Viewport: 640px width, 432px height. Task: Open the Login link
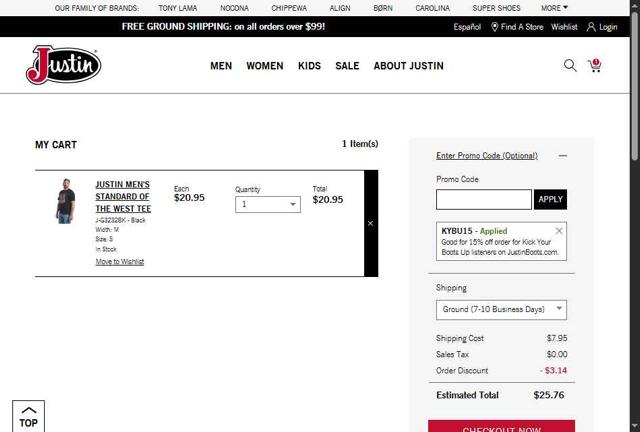coord(608,27)
